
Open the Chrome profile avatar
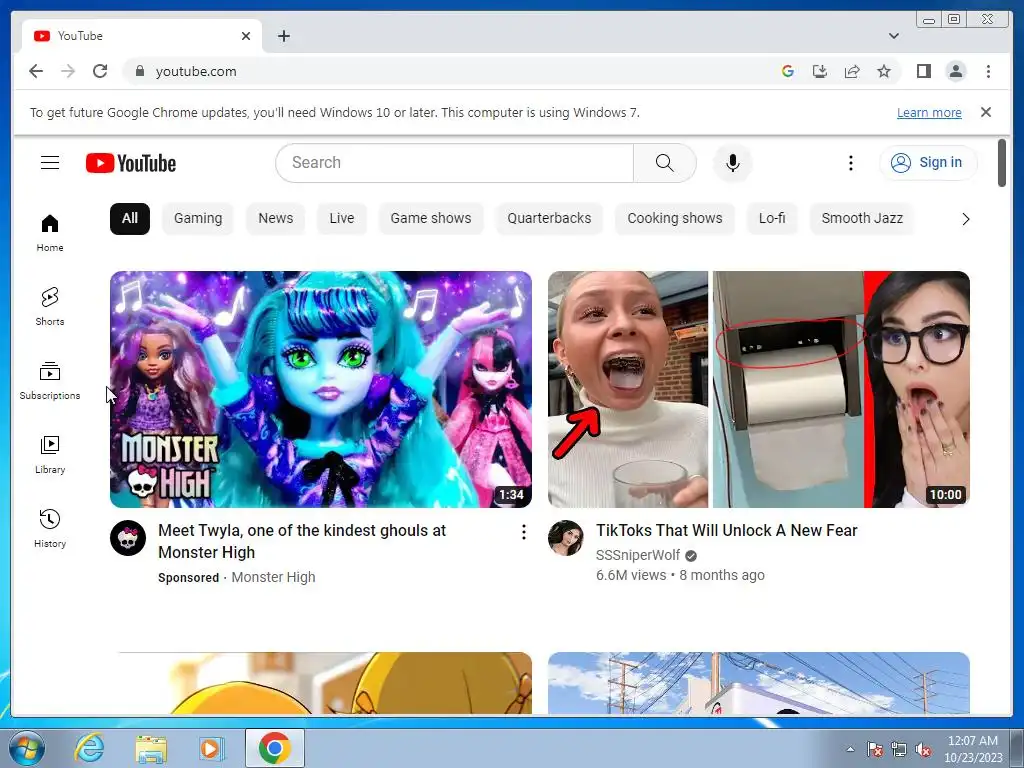coord(955,71)
